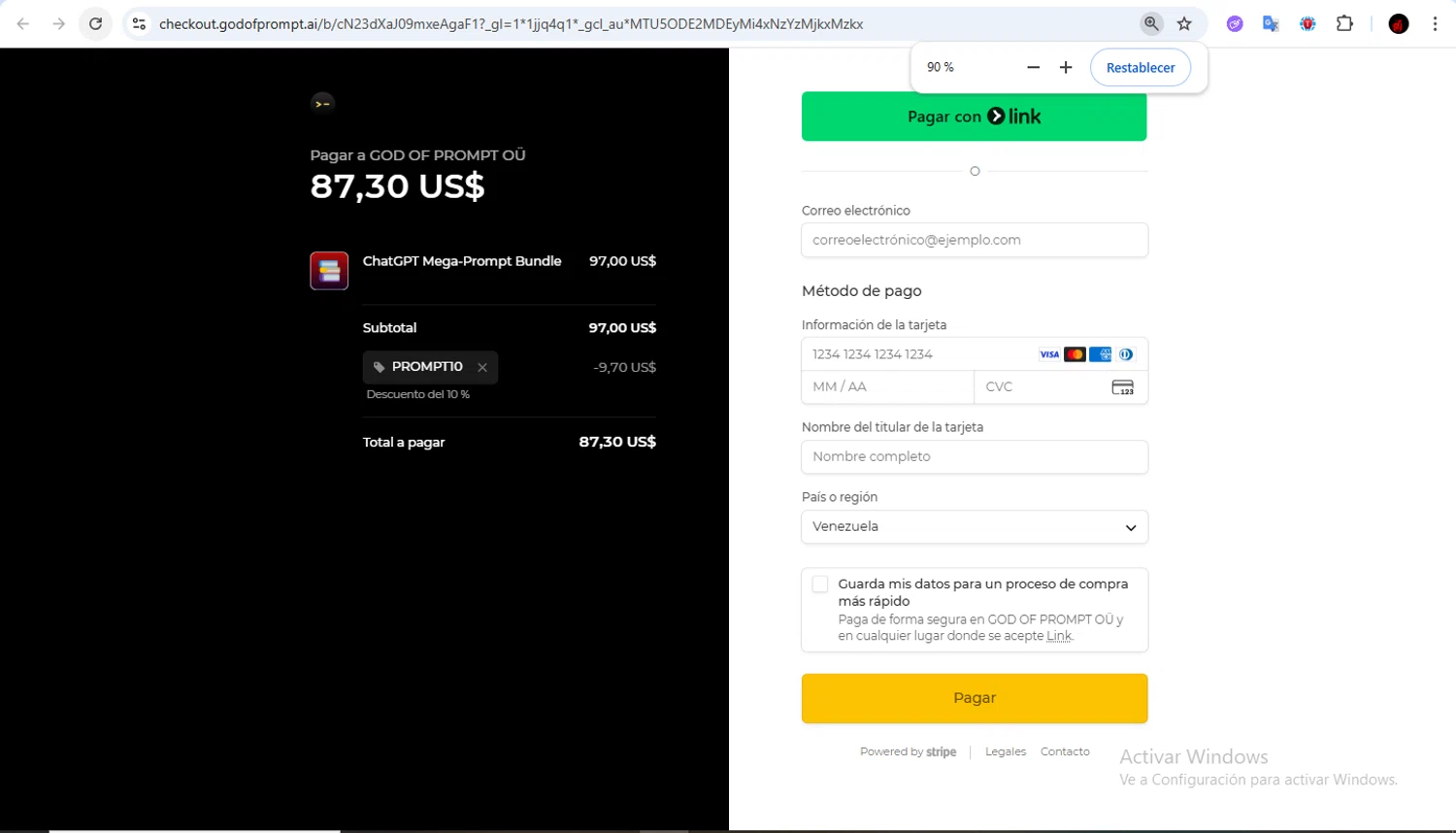Click the Total a pagar label
1456x833 pixels.
(404, 442)
